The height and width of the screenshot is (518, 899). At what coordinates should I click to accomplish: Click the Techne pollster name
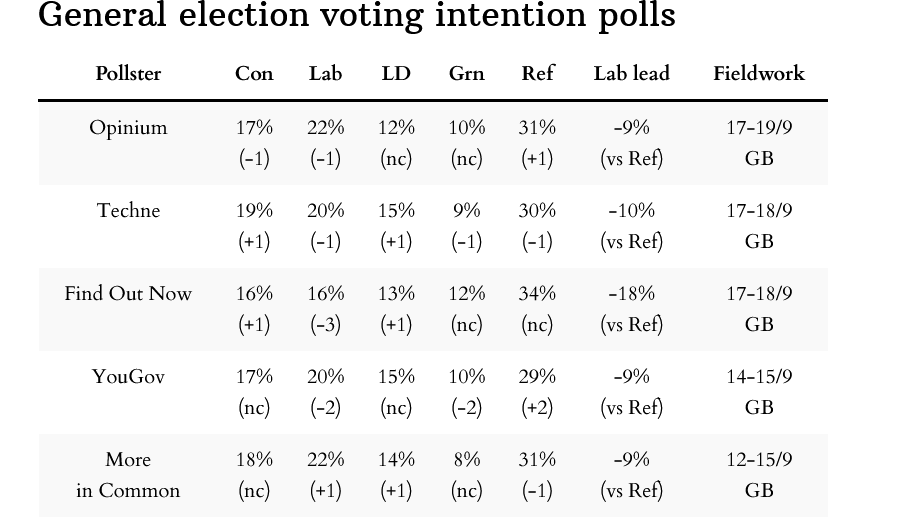tap(128, 211)
